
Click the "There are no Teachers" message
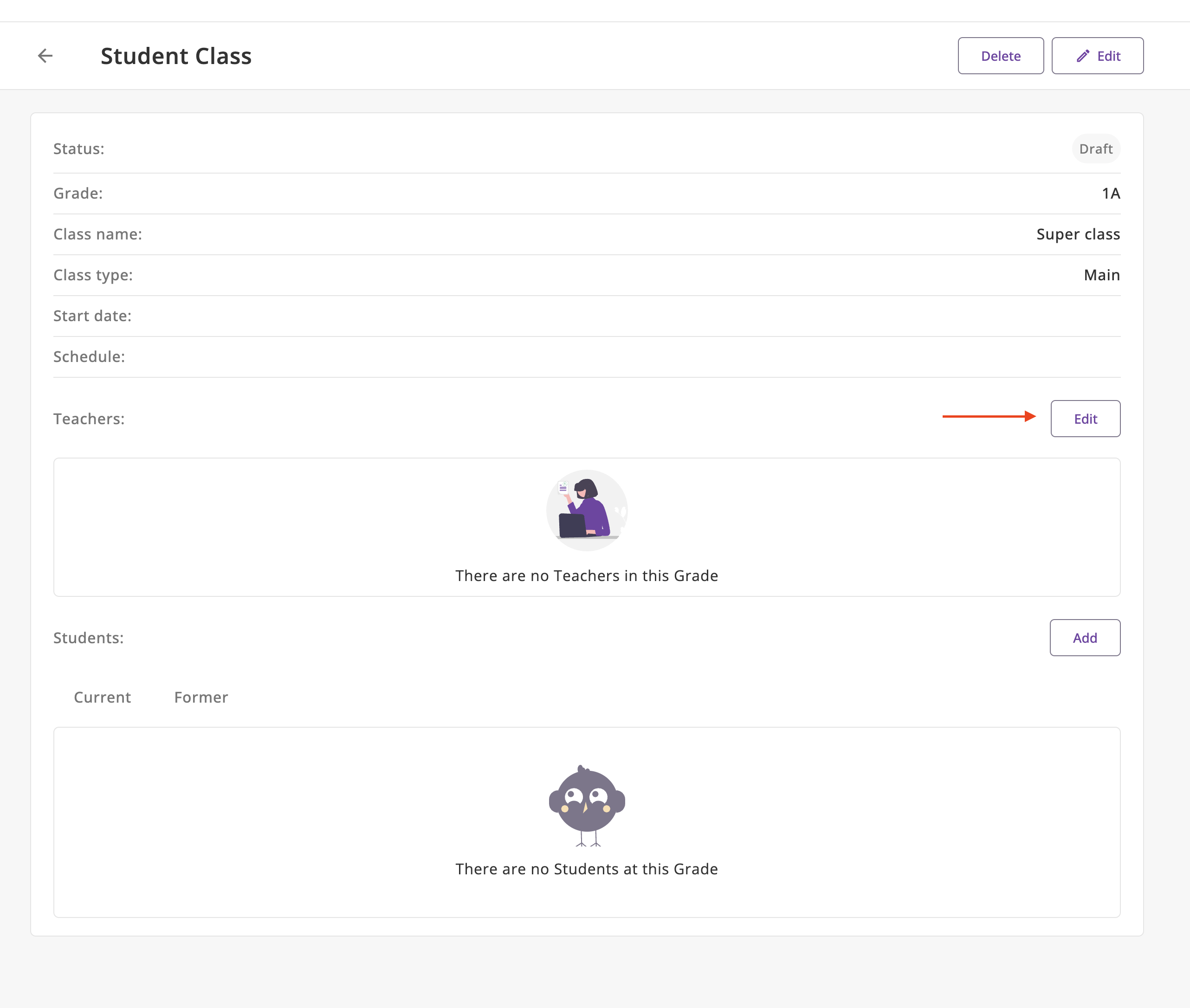(587, 575)
